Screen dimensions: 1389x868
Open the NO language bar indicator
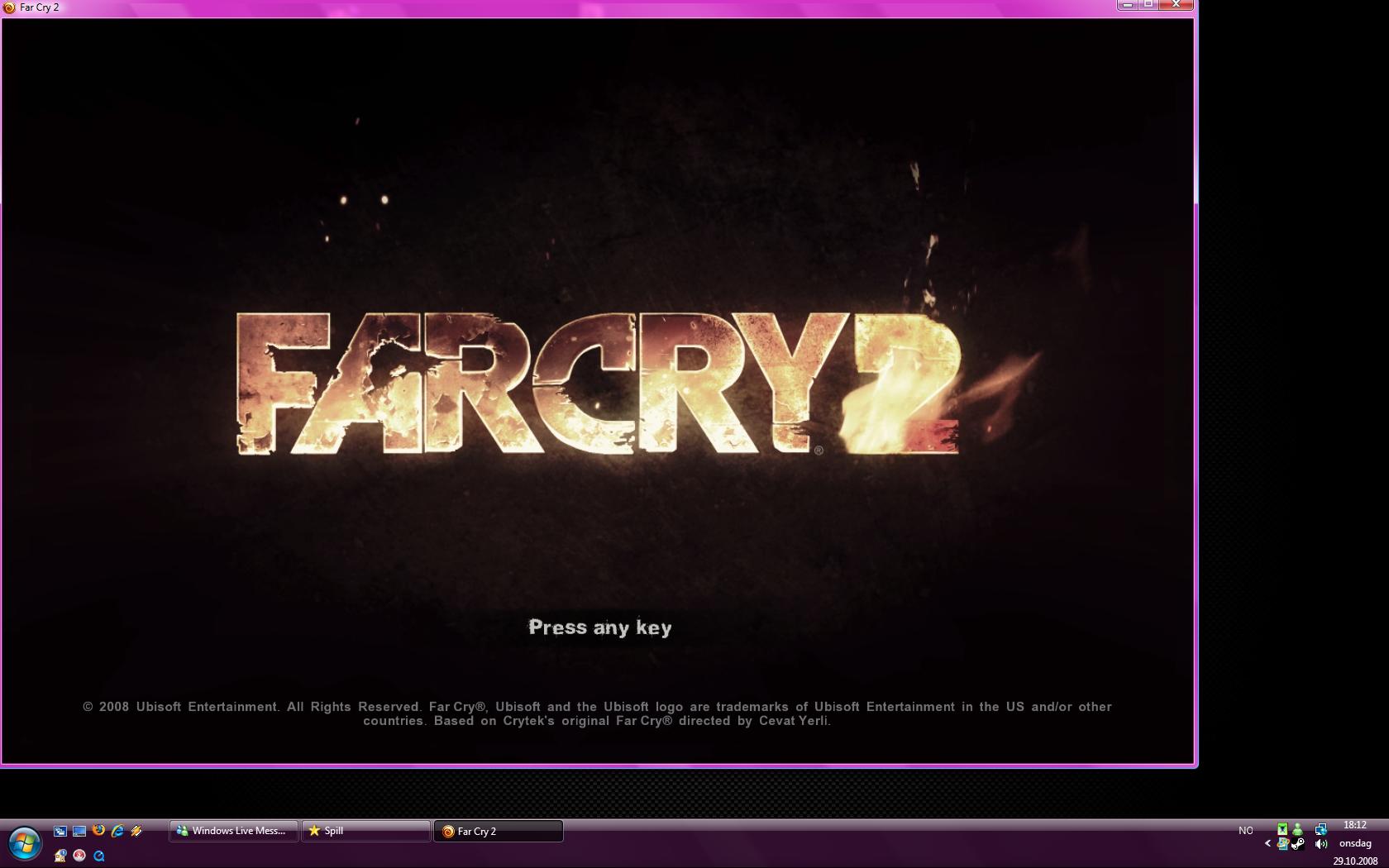1246,830
